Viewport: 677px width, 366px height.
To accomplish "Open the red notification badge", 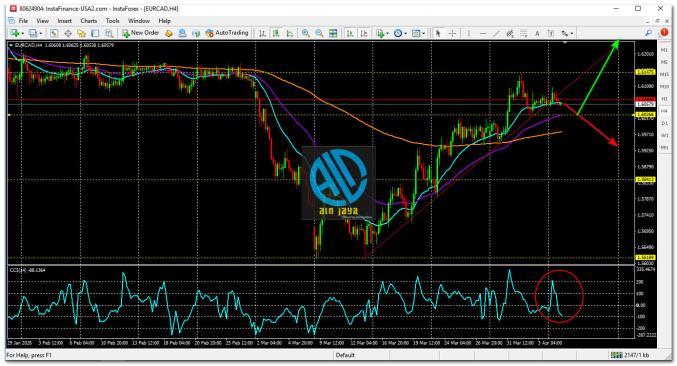I will [664, 33].
